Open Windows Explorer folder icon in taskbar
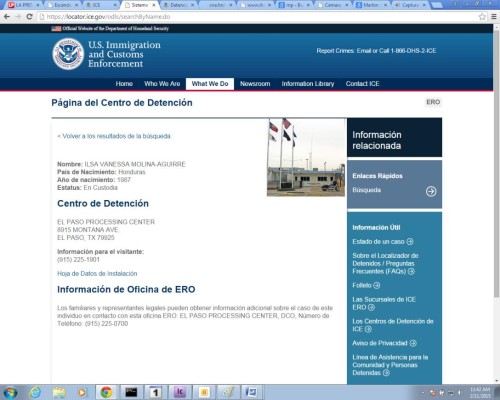 (59, 392)
